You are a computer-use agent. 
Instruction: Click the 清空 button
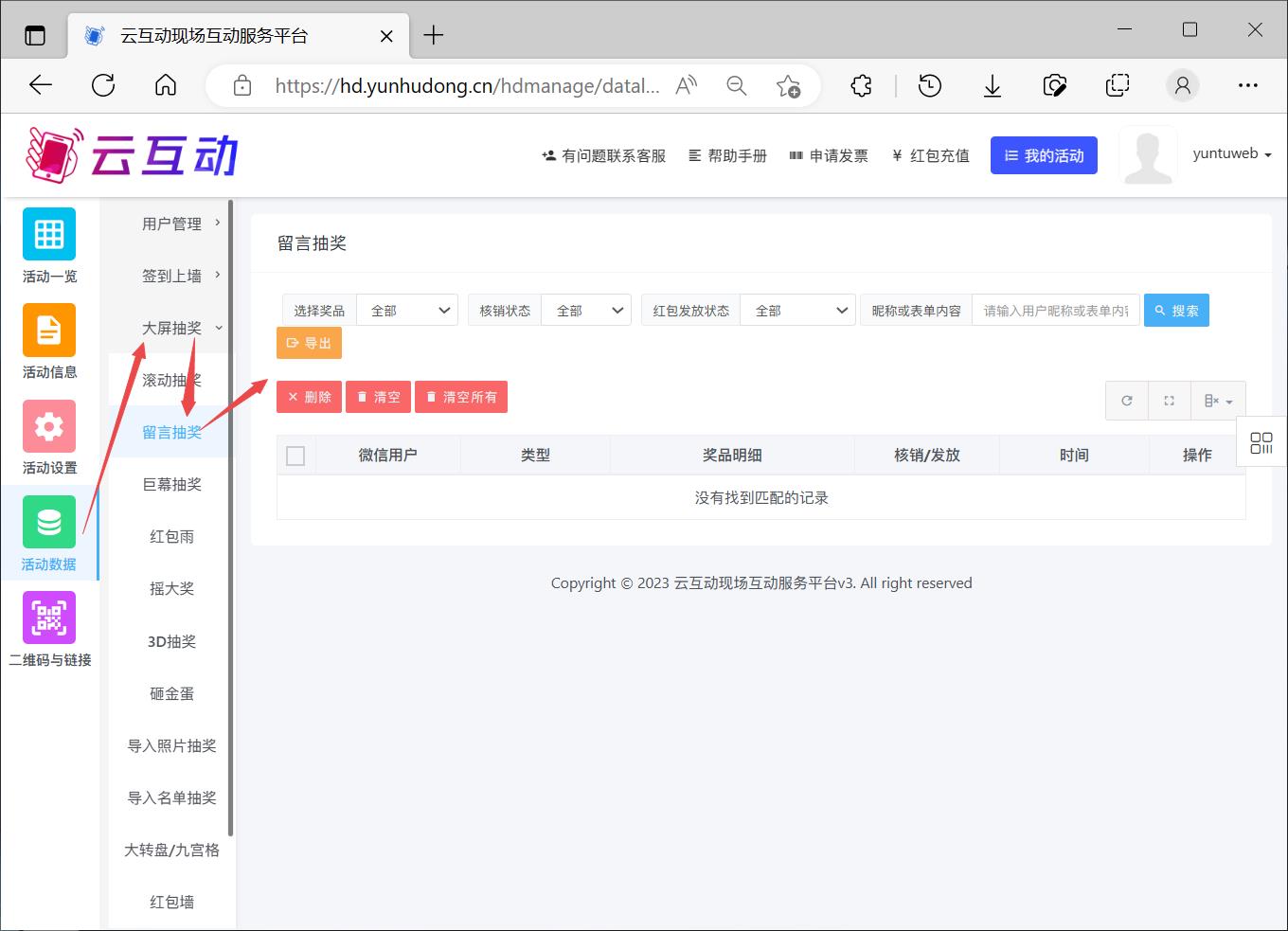tap(378, 397)
